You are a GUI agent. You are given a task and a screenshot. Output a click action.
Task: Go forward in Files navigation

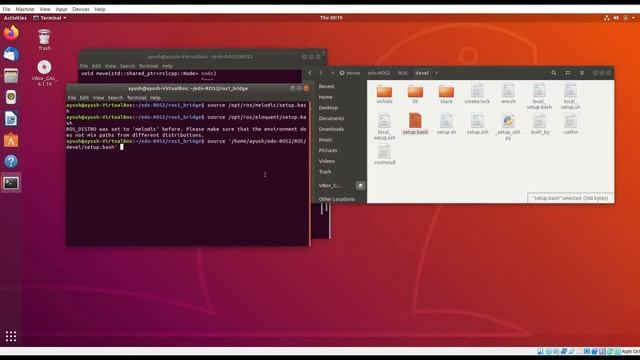tap(320, 73)
